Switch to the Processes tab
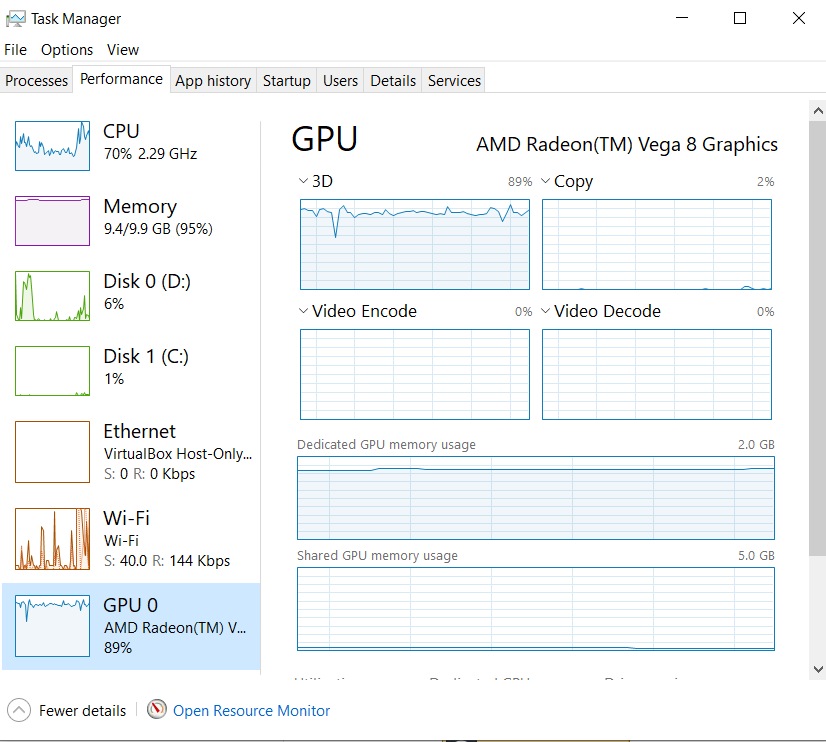The width and height of the screenshot is (826, 742). point(36,81)
